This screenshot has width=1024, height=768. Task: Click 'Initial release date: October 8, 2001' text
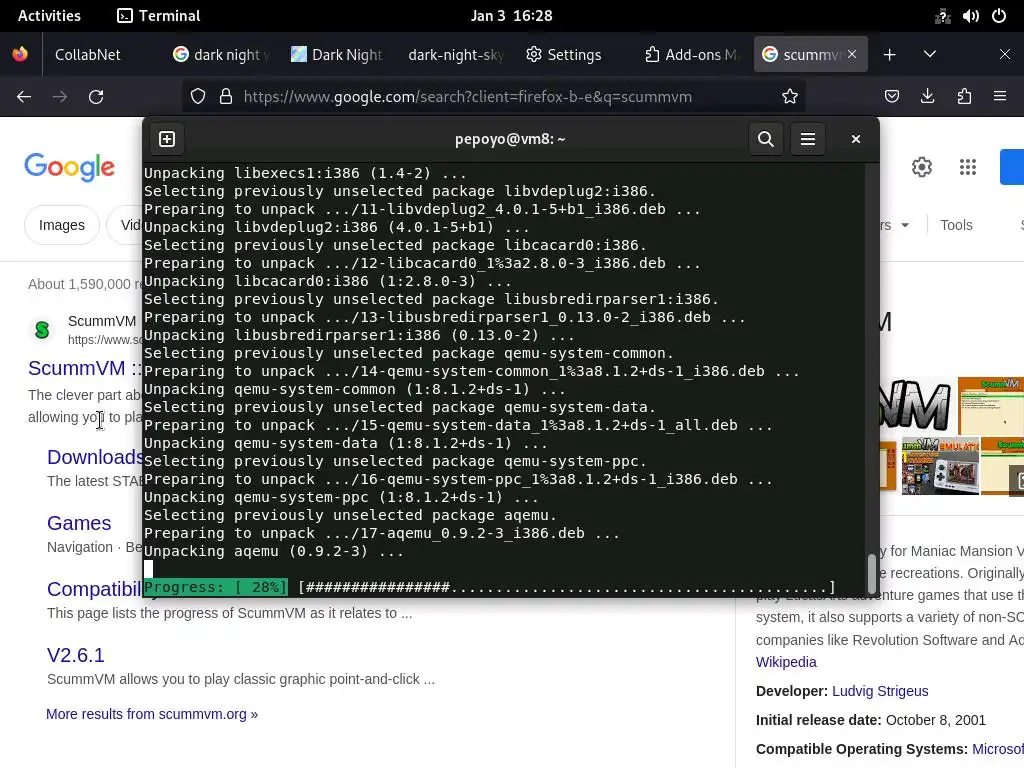coord(871,720)
